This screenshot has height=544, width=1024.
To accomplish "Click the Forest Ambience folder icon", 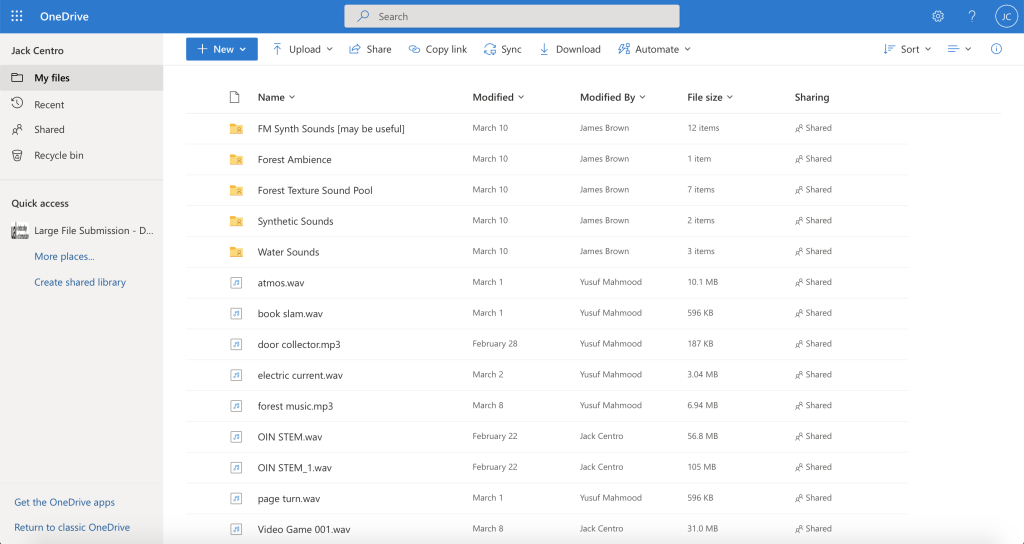I will (x=236, y=159).
